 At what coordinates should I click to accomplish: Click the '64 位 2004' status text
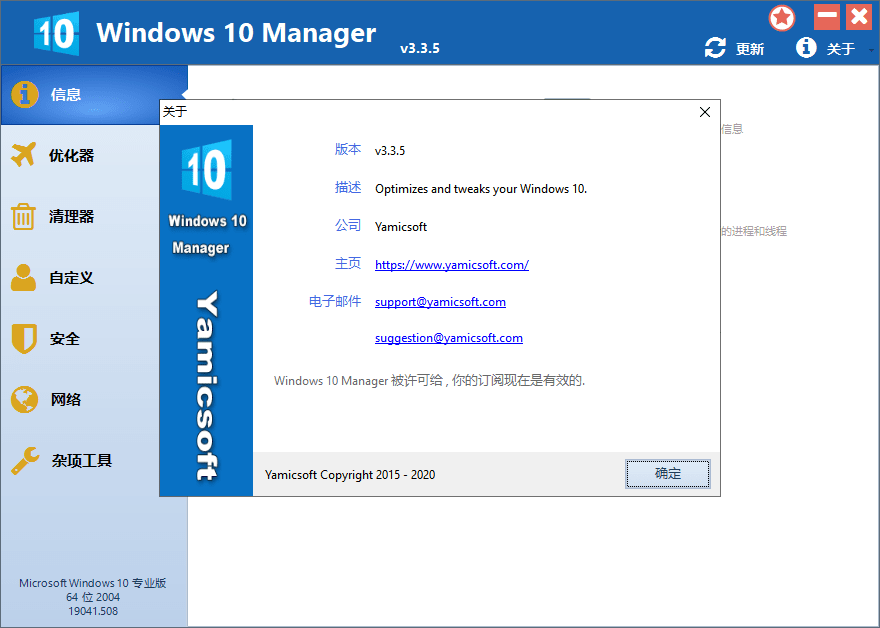[93, 597]
